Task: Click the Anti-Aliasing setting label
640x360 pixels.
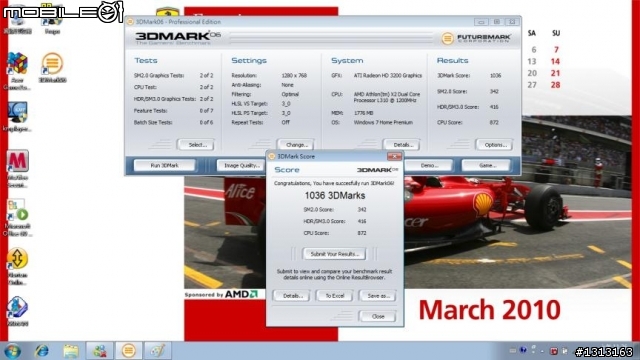Action: (246, 85)
